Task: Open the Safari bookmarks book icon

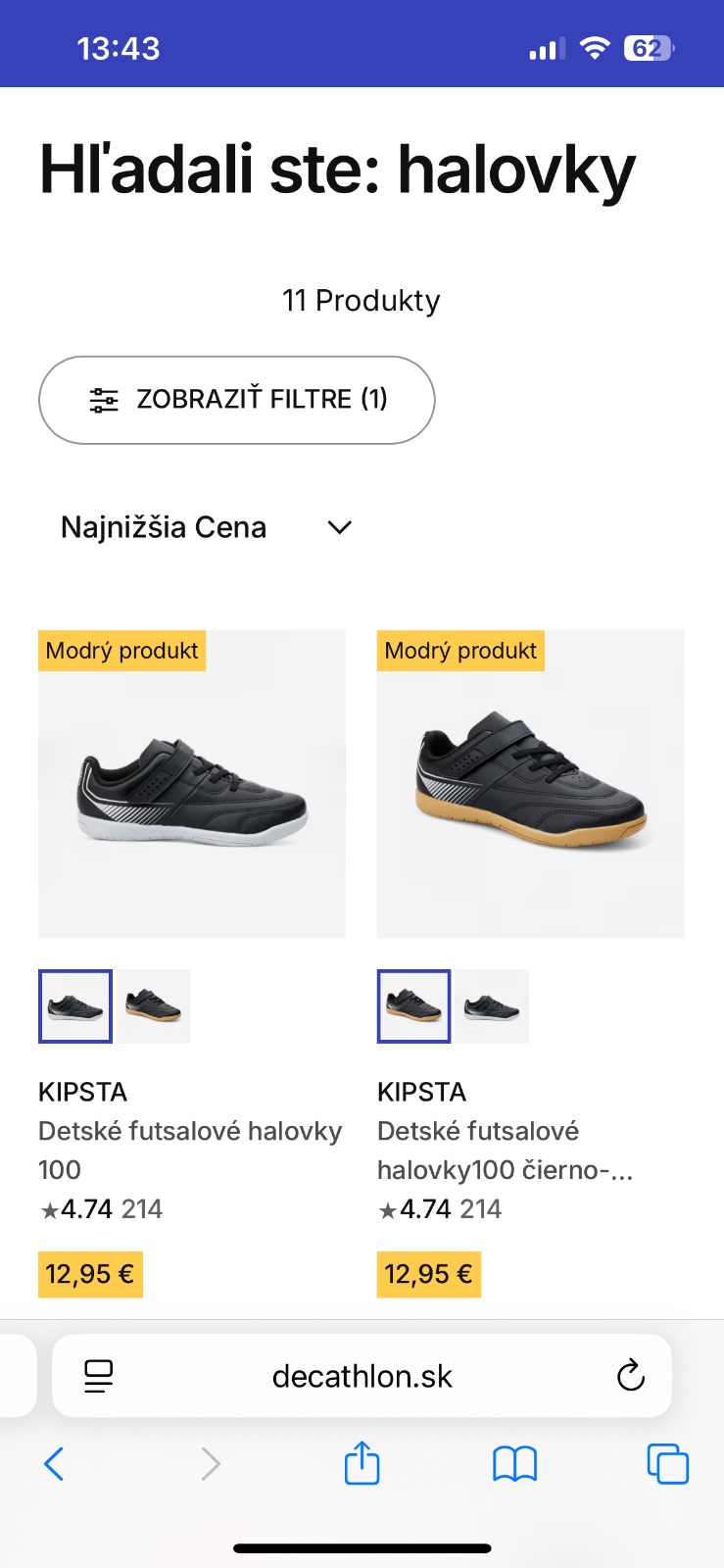Action: click(x=514, y=1464)
